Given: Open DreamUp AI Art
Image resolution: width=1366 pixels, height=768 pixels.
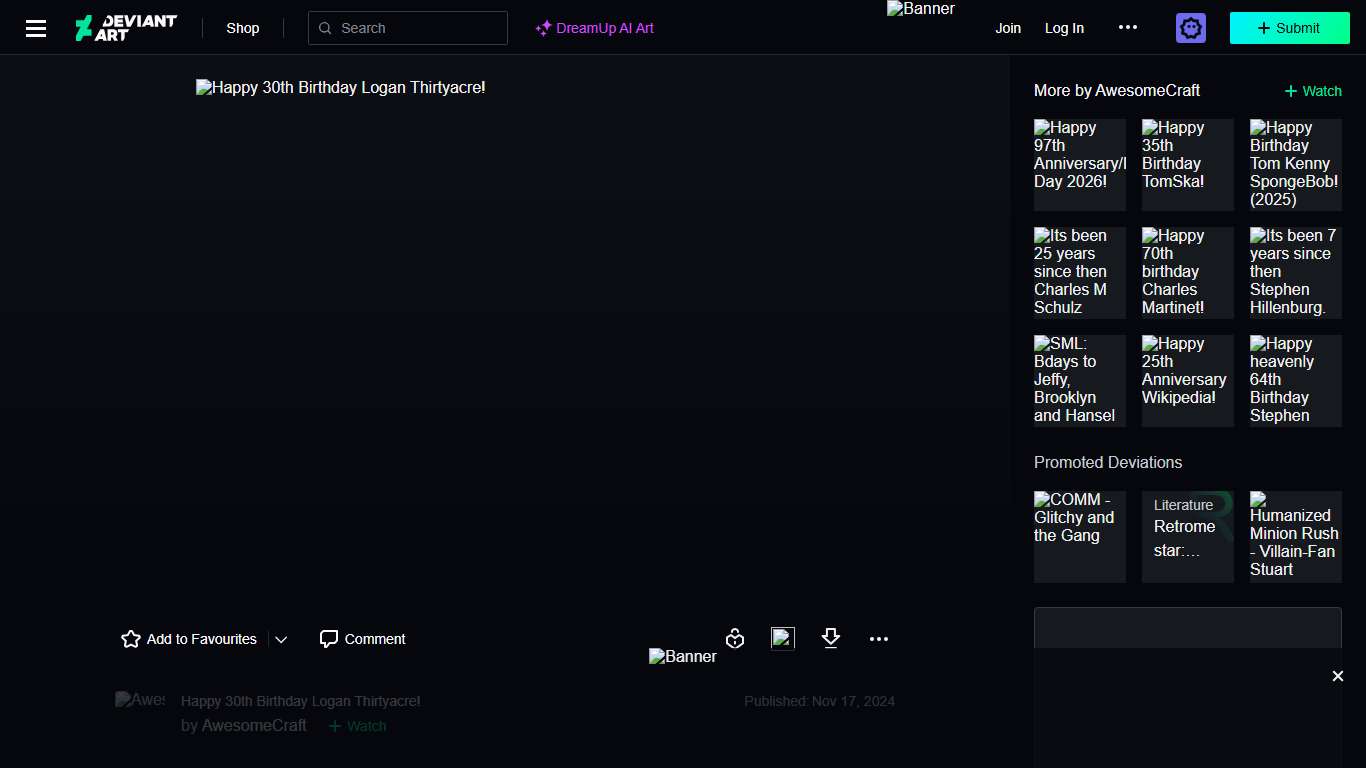Looking at the screenshot, I should pyautogui.click(x=594, y=28).
